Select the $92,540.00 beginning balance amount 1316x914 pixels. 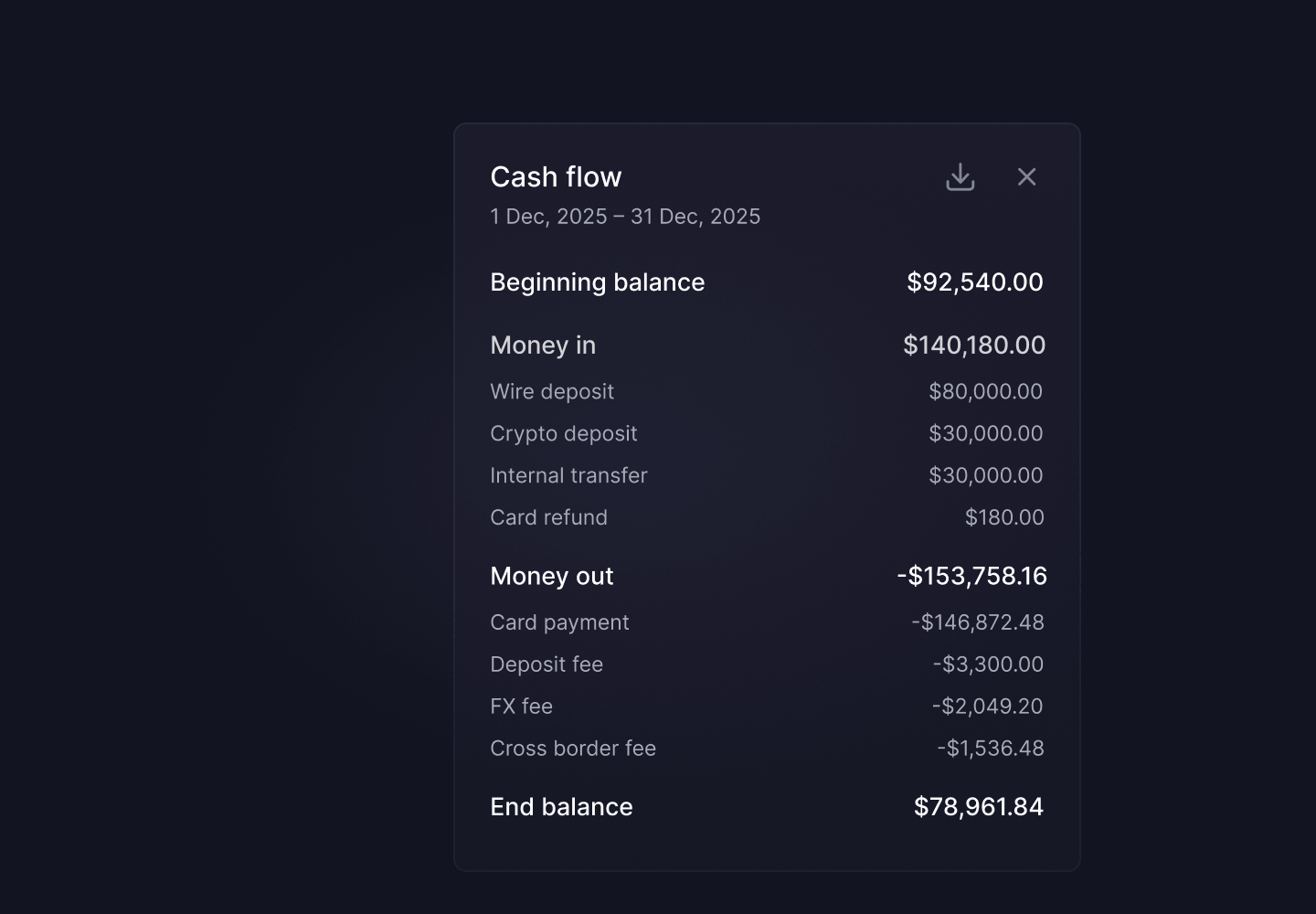pos(974,282)
